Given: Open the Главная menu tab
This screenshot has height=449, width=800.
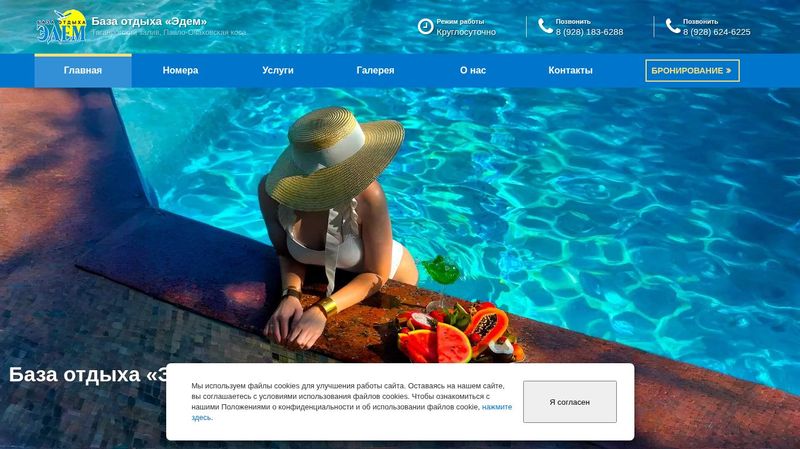Looking at the screenshot, I should click(x=83, y=70).
